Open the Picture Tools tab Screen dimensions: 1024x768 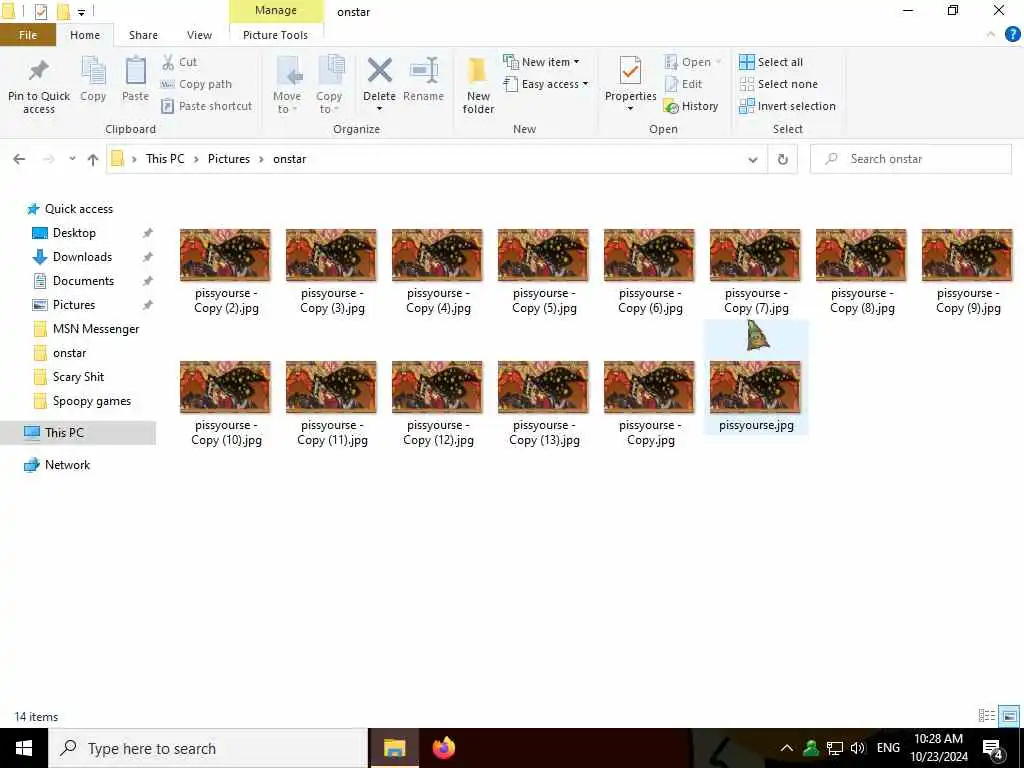click(276, 35)
